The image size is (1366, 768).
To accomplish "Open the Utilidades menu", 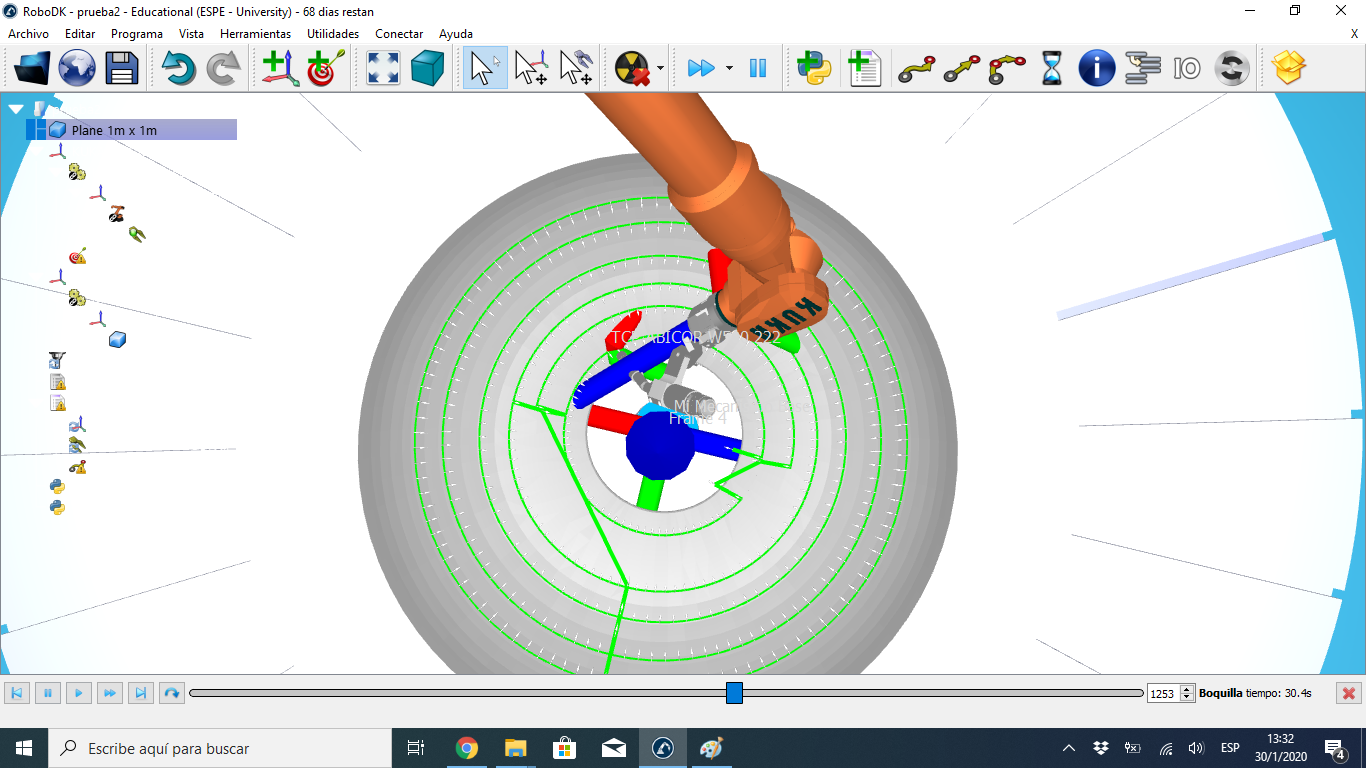I will (332, 34).
